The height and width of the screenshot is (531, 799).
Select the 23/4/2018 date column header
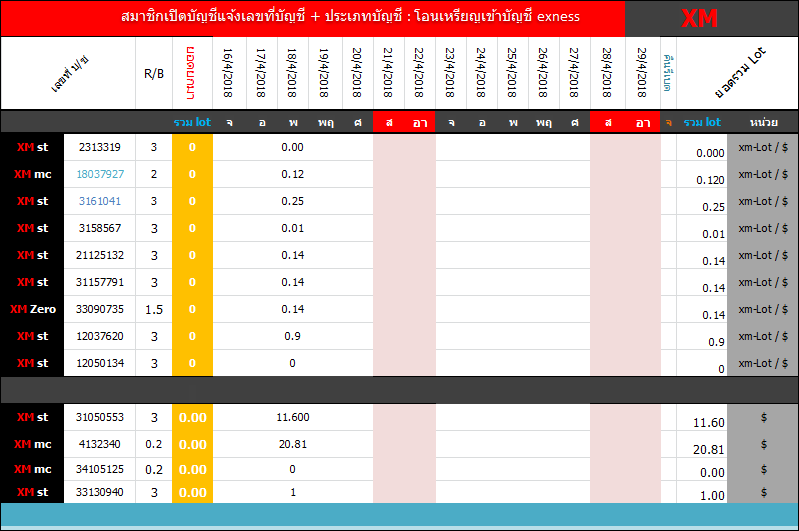pyautogui.click(x=450, y=73)
